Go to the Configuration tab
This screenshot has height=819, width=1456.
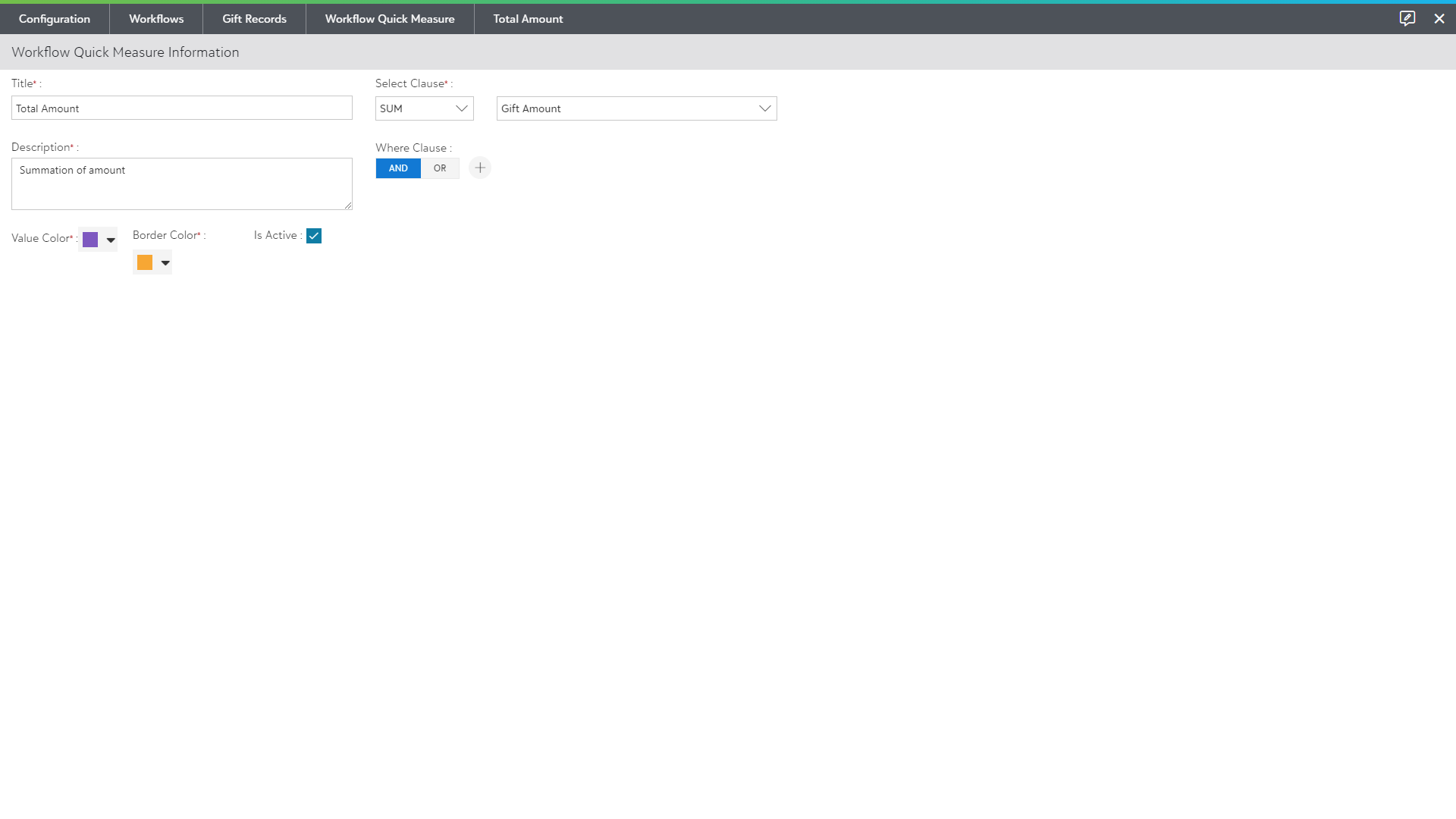pos(55,19)
